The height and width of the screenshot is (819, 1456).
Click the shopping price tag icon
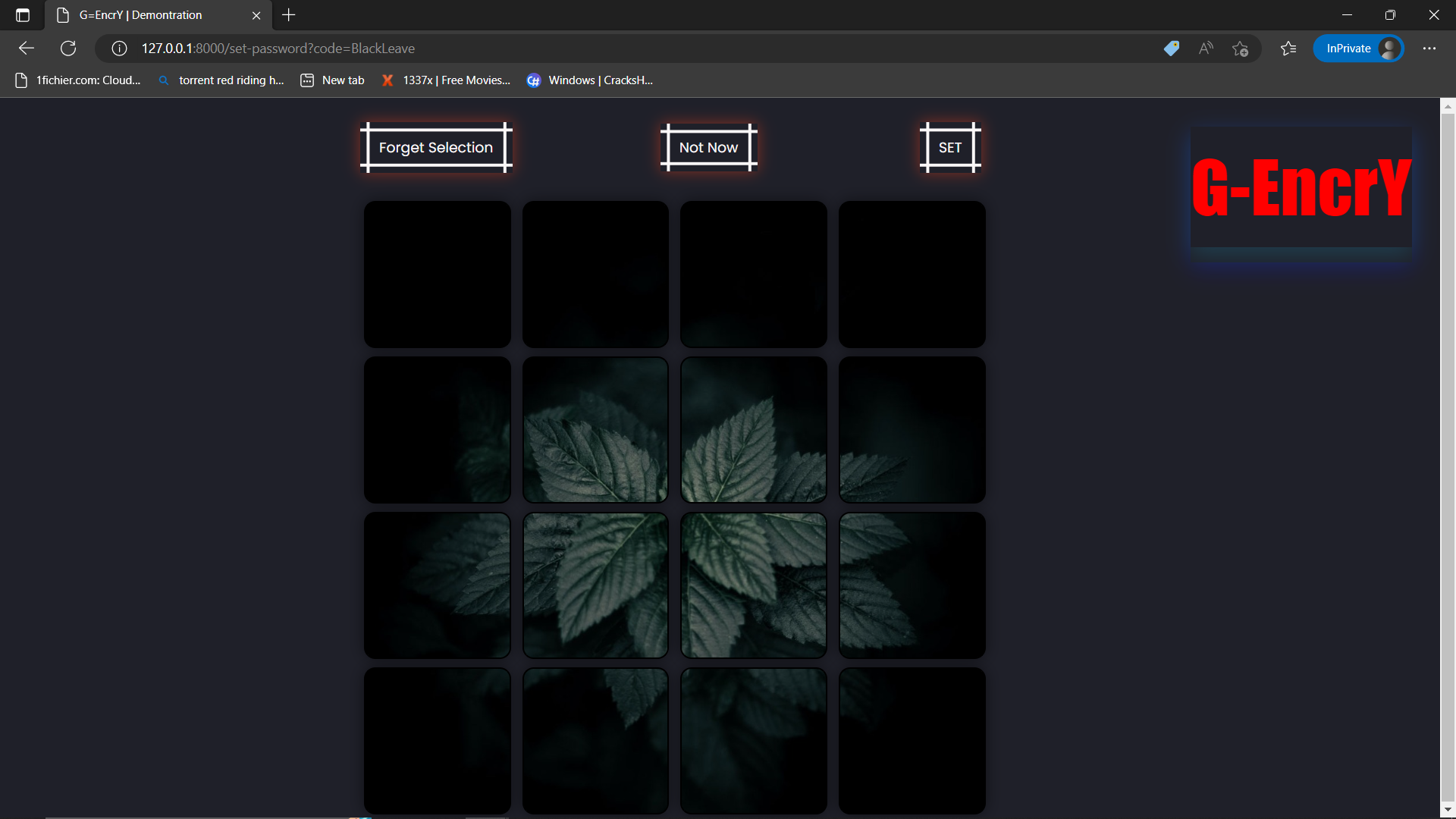click(x=1171, y=49)
